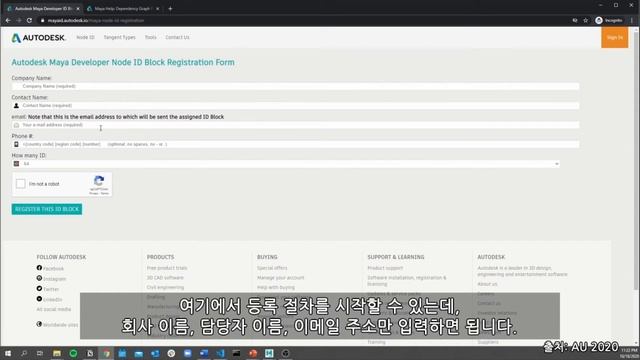Click the Contact Name input field
The height and width of the screenshot is (360, 640).
tap(295, 105)
